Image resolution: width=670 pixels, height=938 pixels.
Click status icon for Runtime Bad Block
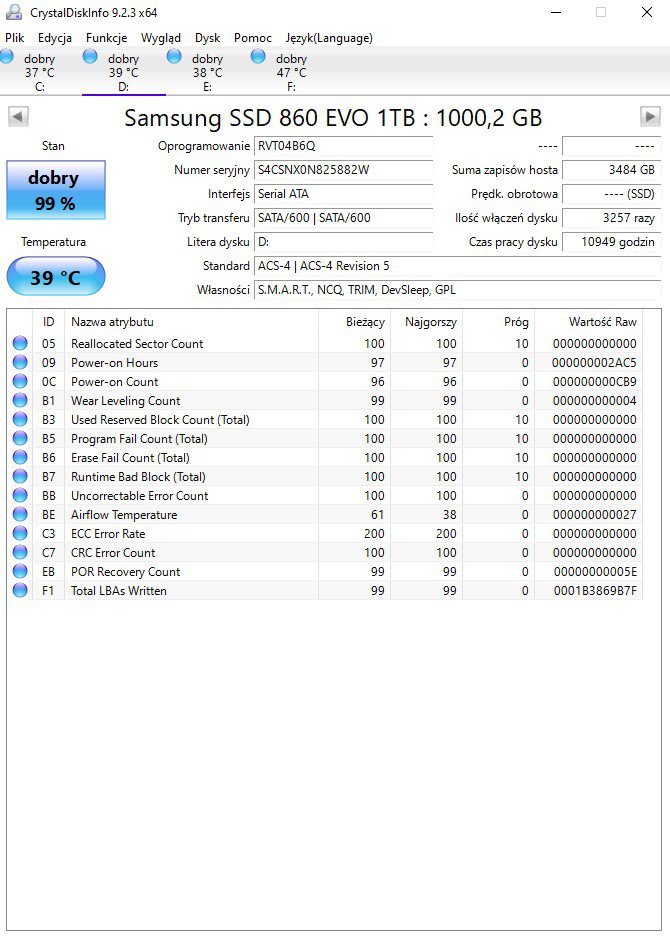[x=20, y=476]
